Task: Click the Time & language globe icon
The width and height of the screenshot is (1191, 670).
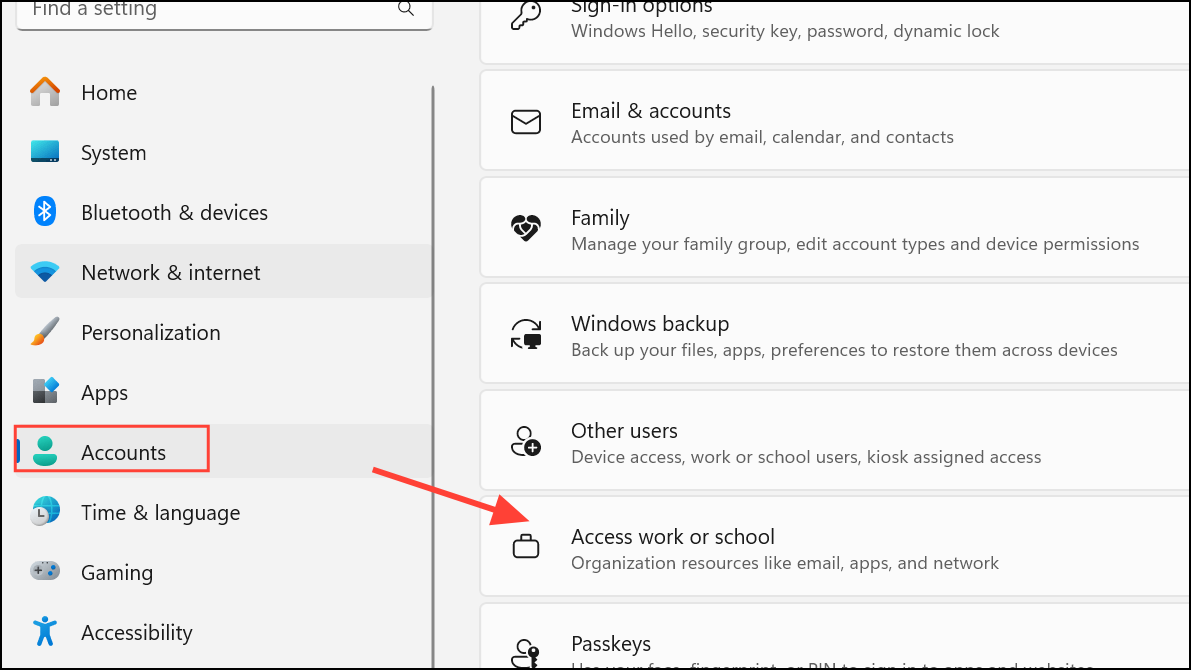Action: click(45, 511)
